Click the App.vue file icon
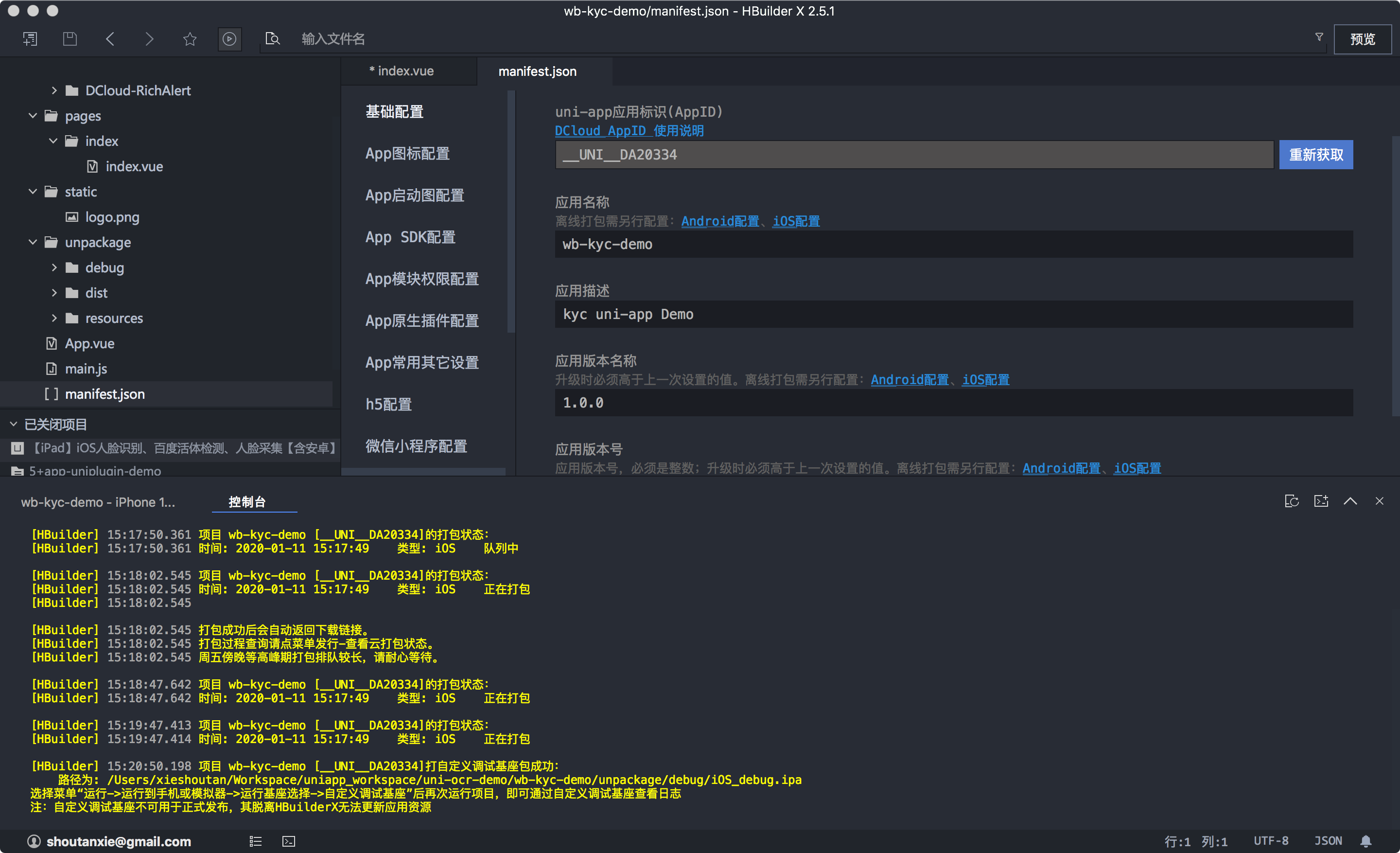 coord(51,343)
